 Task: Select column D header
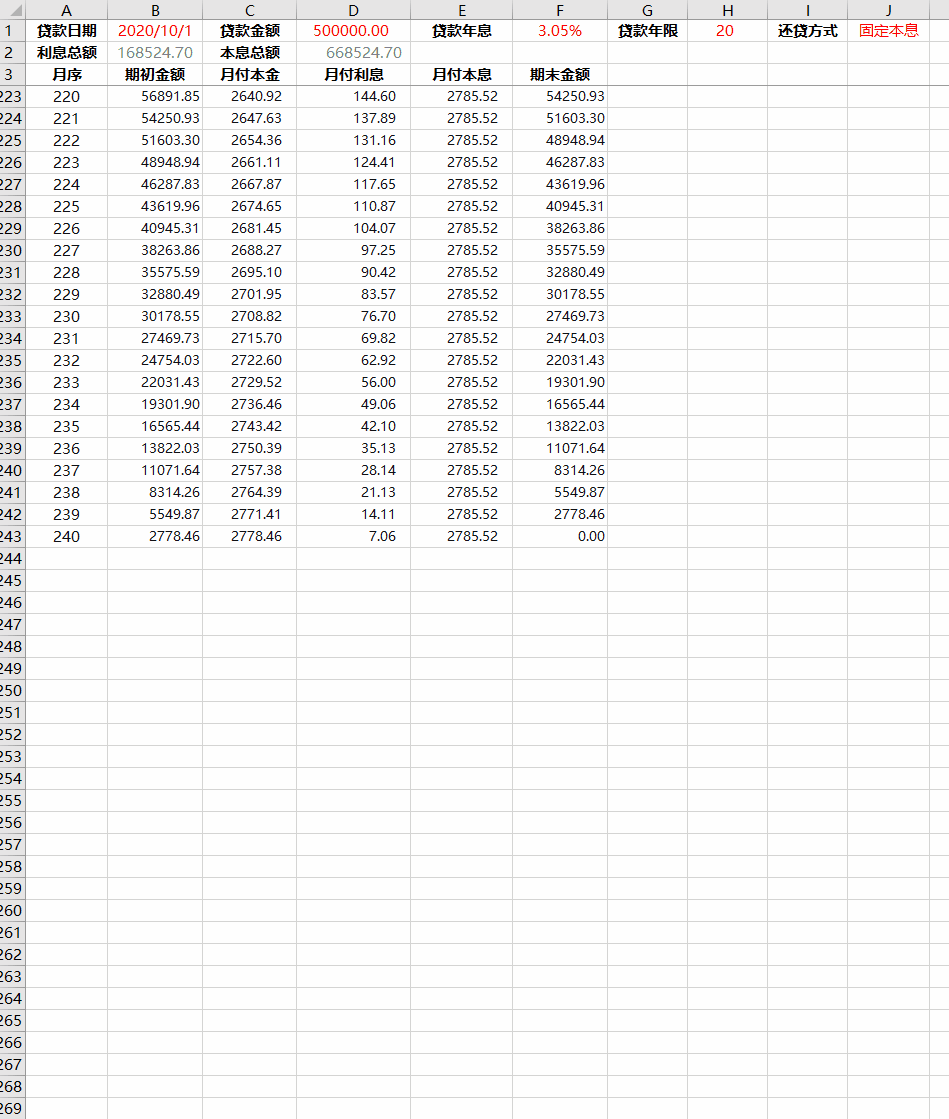[353, 10]
